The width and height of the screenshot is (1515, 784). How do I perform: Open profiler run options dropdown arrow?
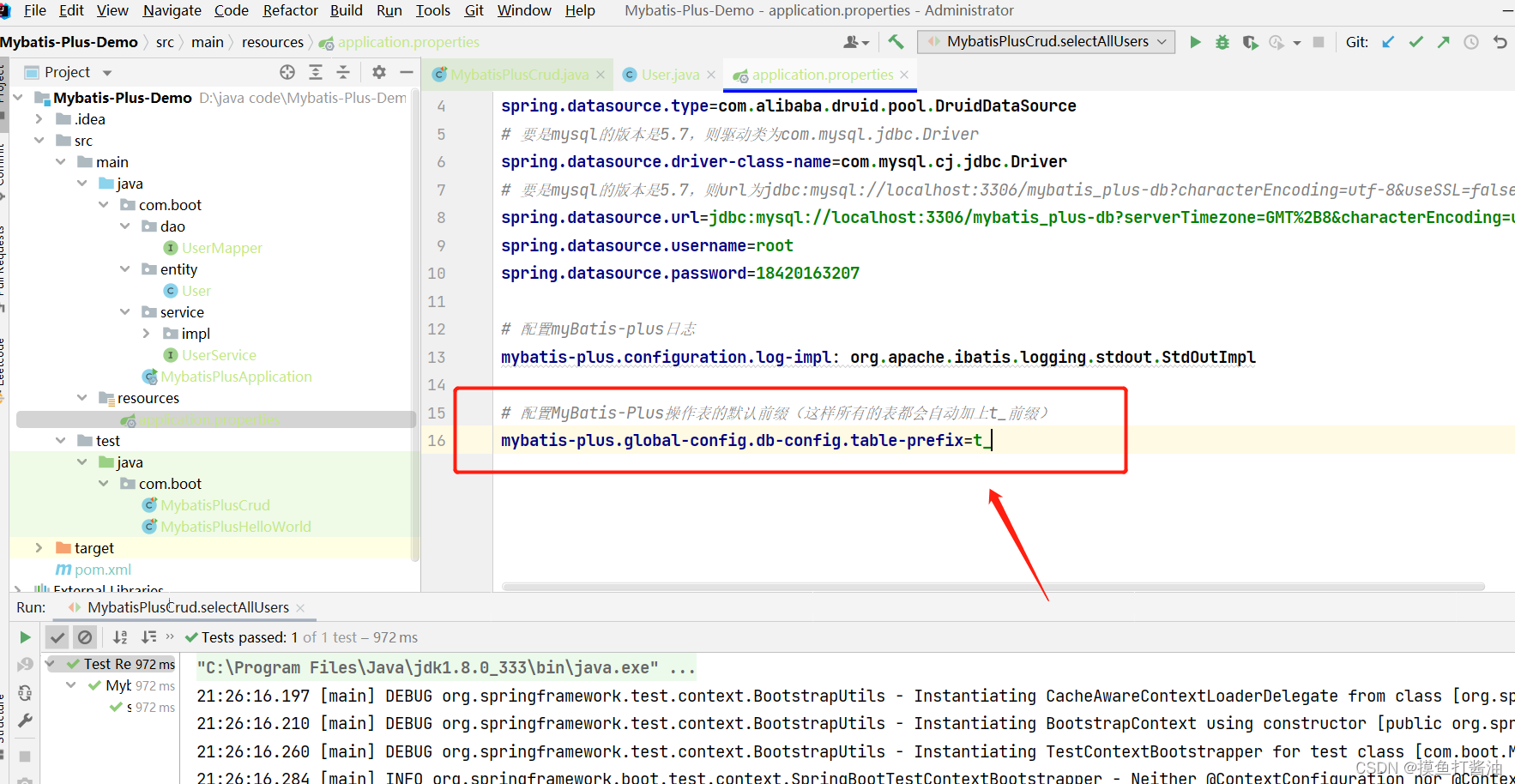point(1297,42)
